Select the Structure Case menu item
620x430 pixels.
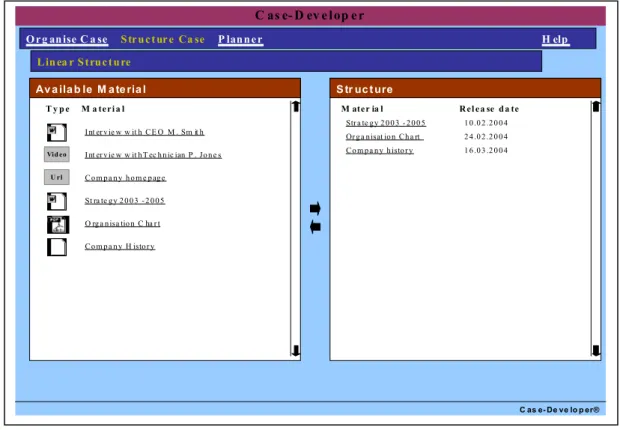(x=163, y=39)
